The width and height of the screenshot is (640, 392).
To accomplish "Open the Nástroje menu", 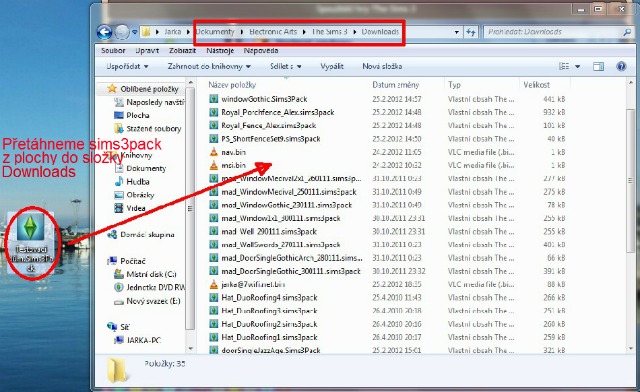I will [220, 51].
